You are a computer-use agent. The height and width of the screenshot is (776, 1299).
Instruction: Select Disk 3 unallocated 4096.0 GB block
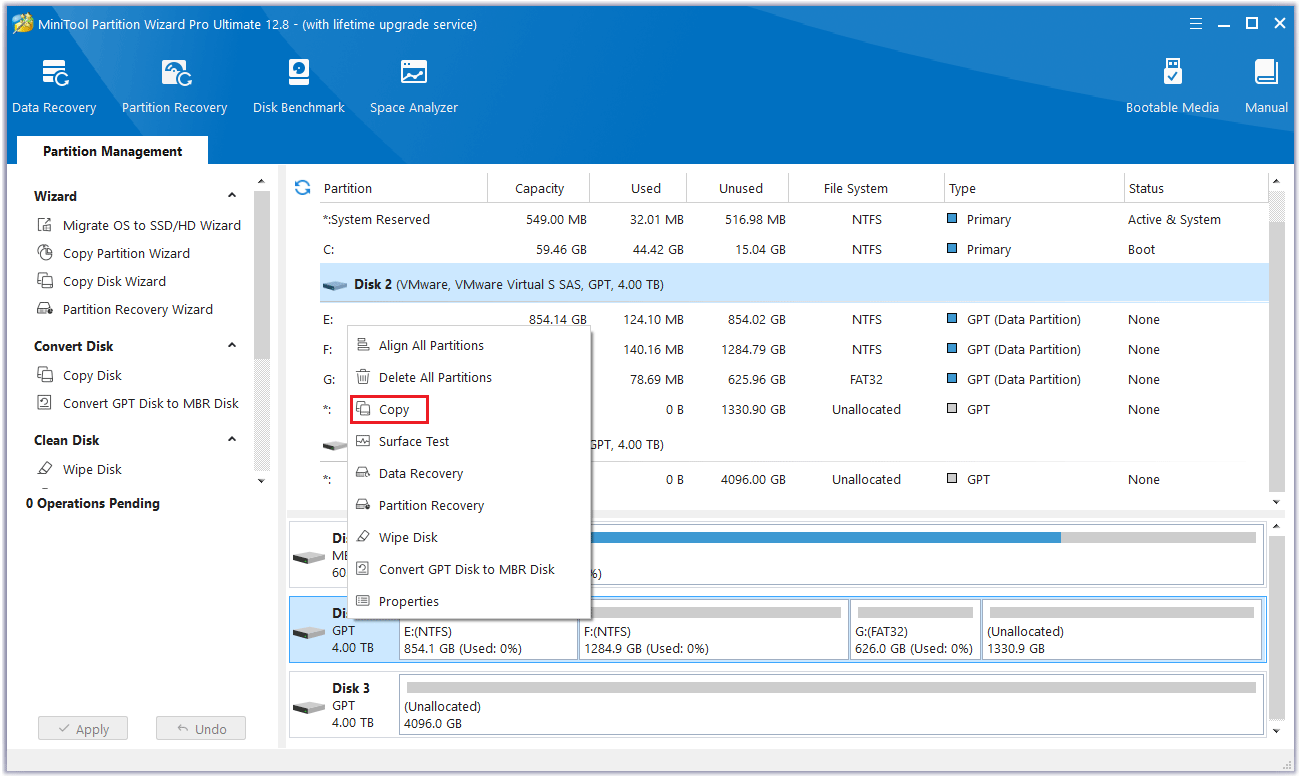pyautogui.click(x=830, y=705)
